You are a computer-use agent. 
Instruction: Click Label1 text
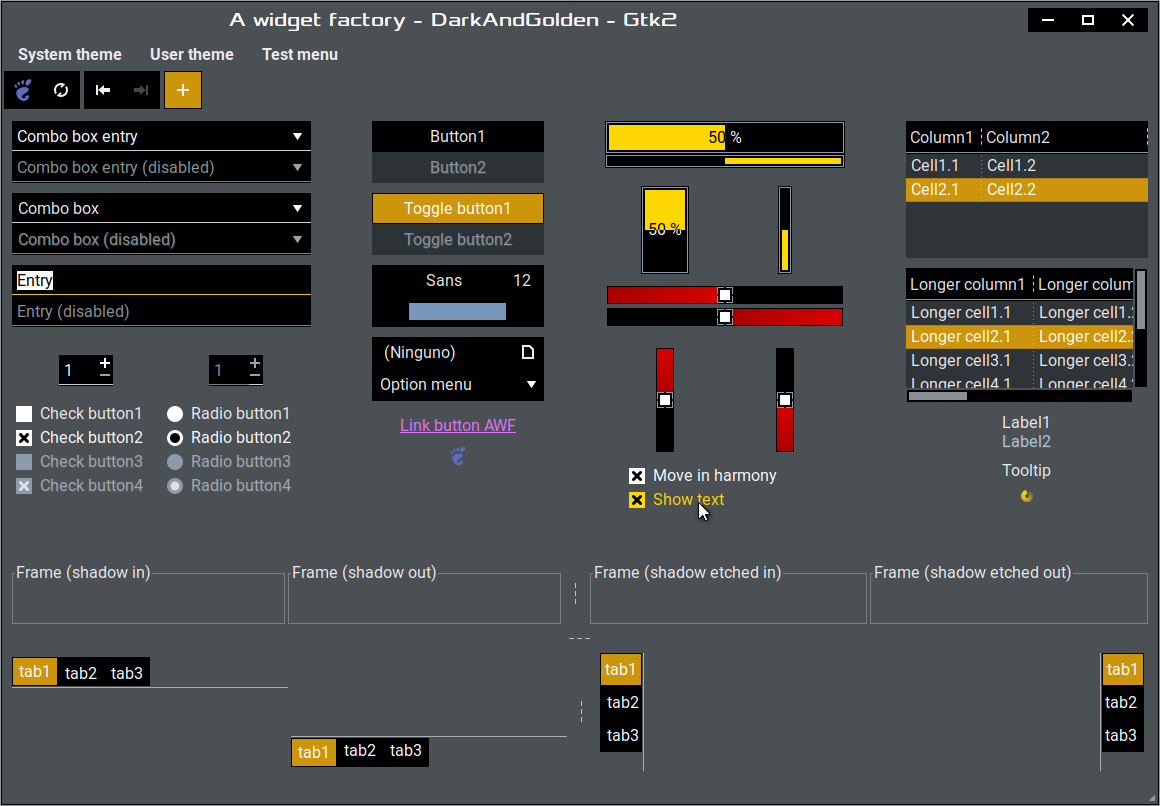pos(1026,423)
